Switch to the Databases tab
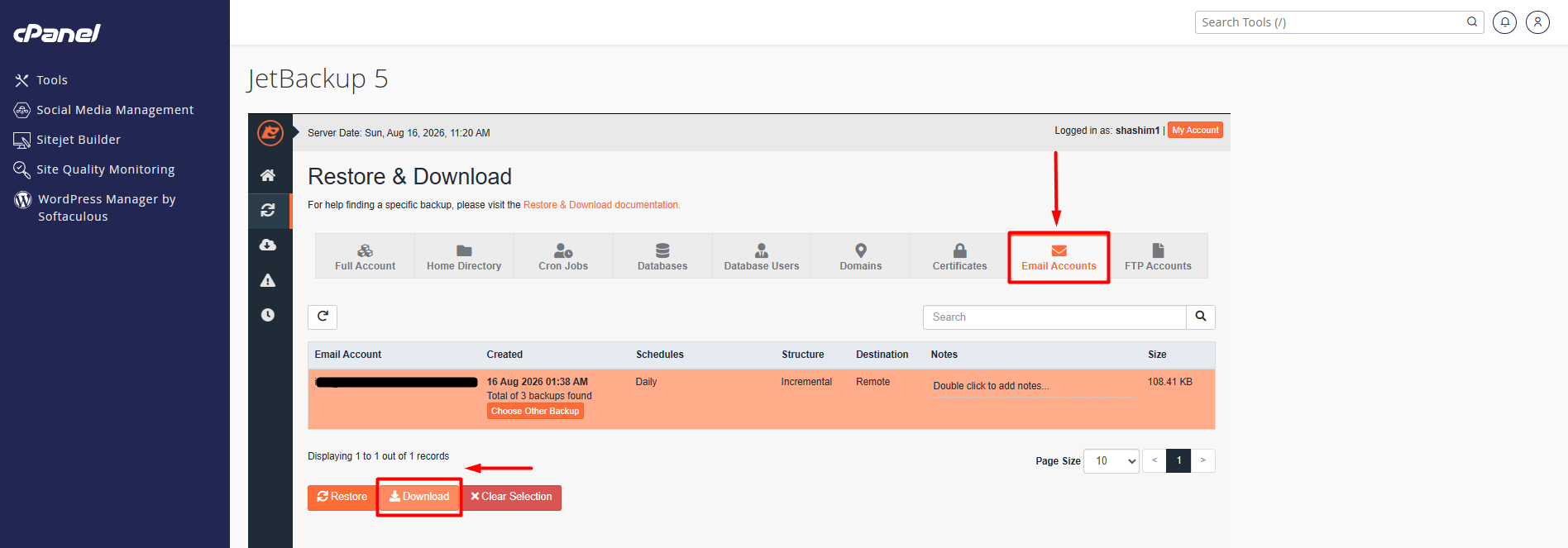 662,256
